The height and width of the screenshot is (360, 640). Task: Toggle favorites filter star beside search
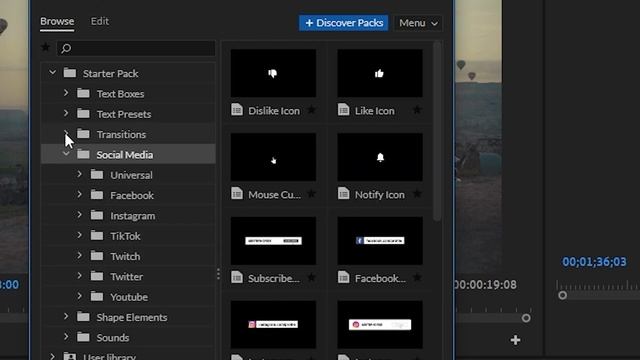click(x=45, y=47)
